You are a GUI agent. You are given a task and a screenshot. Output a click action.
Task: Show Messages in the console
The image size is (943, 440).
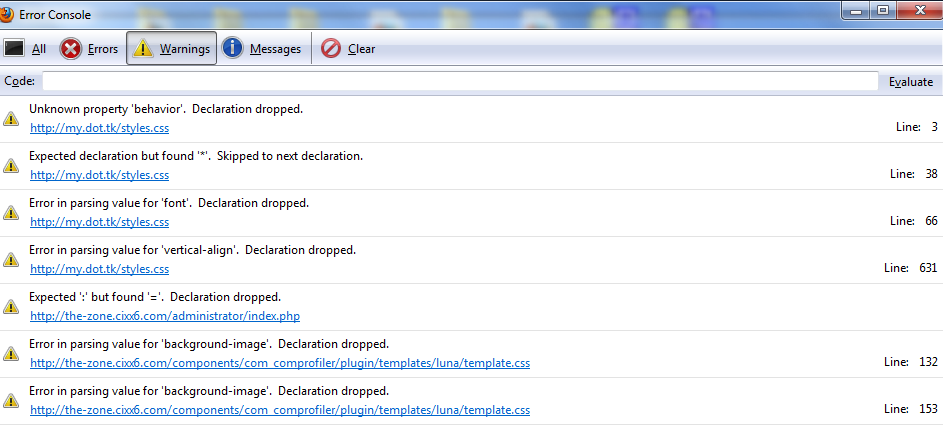(262, 49)
